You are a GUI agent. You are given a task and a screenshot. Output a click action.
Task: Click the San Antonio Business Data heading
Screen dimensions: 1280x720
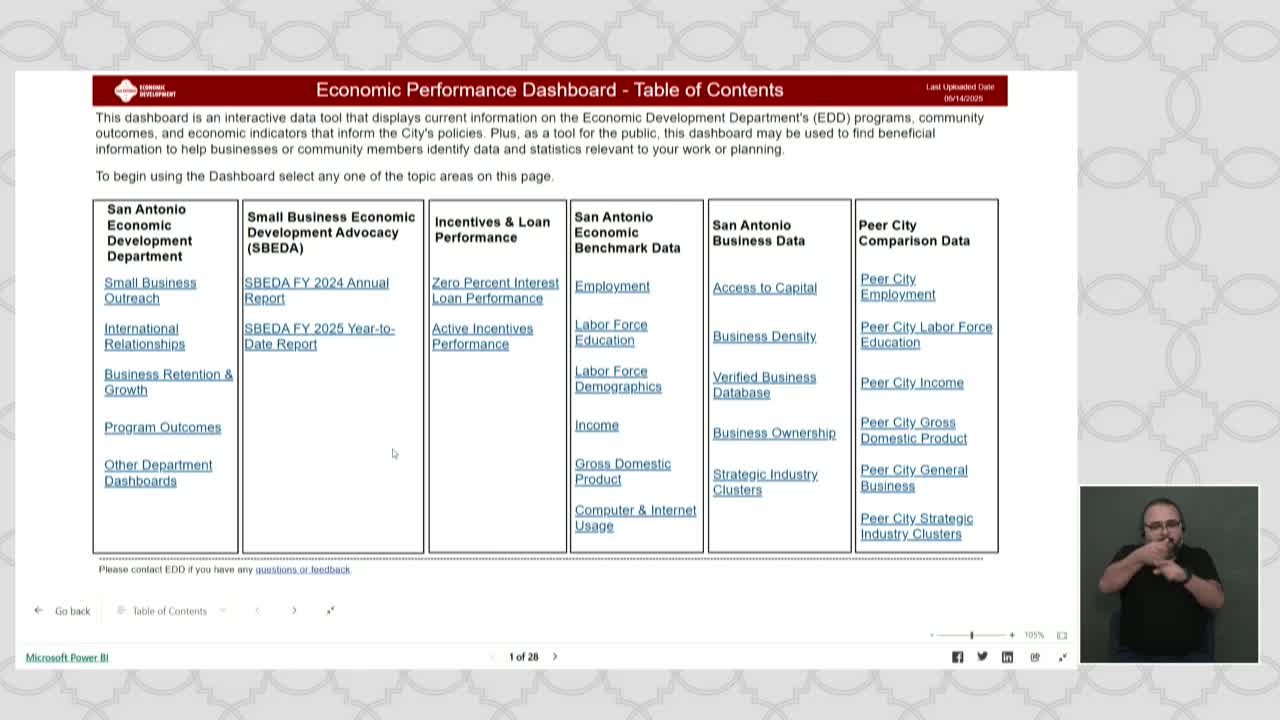(759, 233)
